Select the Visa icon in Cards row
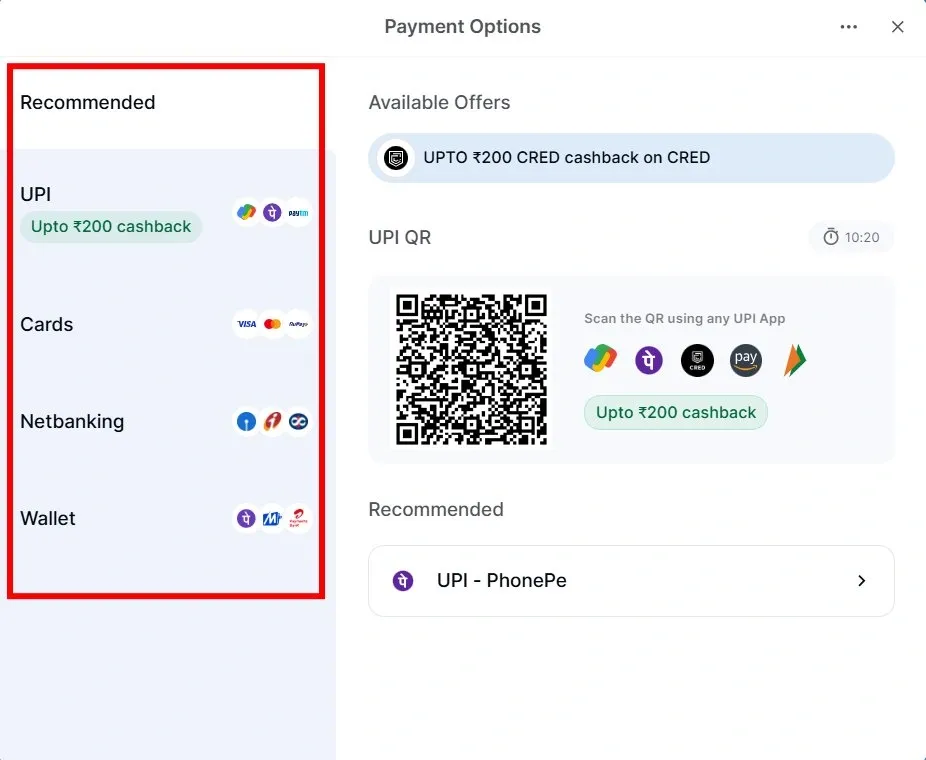The width and height of the screenshot is (926, 760). pyautogui.click(x=245, y=324)
